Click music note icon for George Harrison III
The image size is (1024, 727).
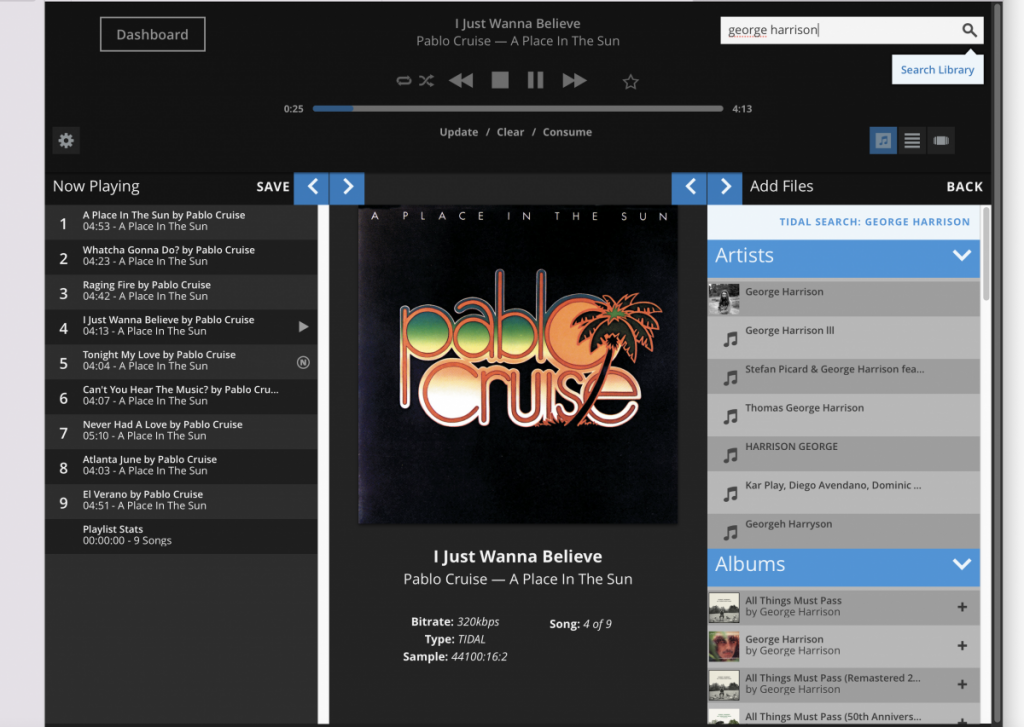tap(730, 338)
